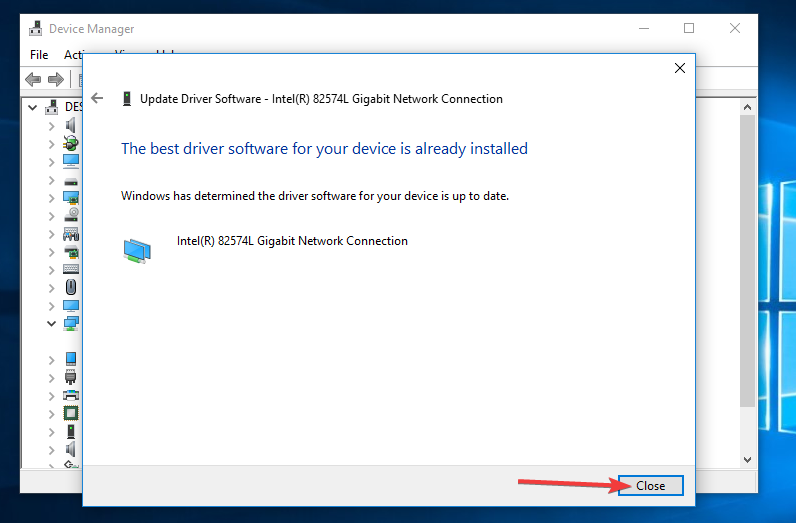Click the 'already installed' heading text
The image size is (796, 523).
324,149
